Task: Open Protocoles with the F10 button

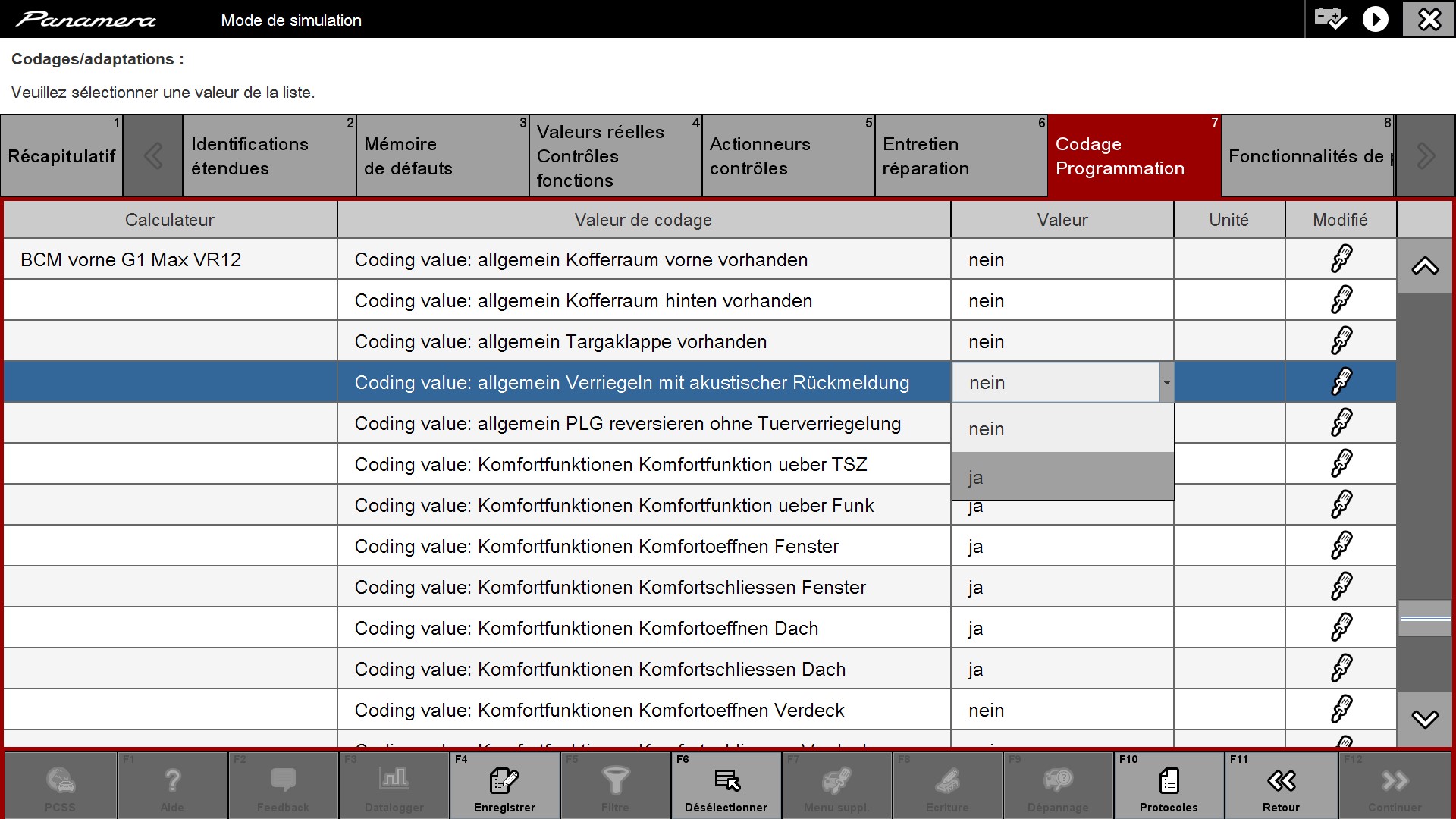Action: [x=1169, y=785]
